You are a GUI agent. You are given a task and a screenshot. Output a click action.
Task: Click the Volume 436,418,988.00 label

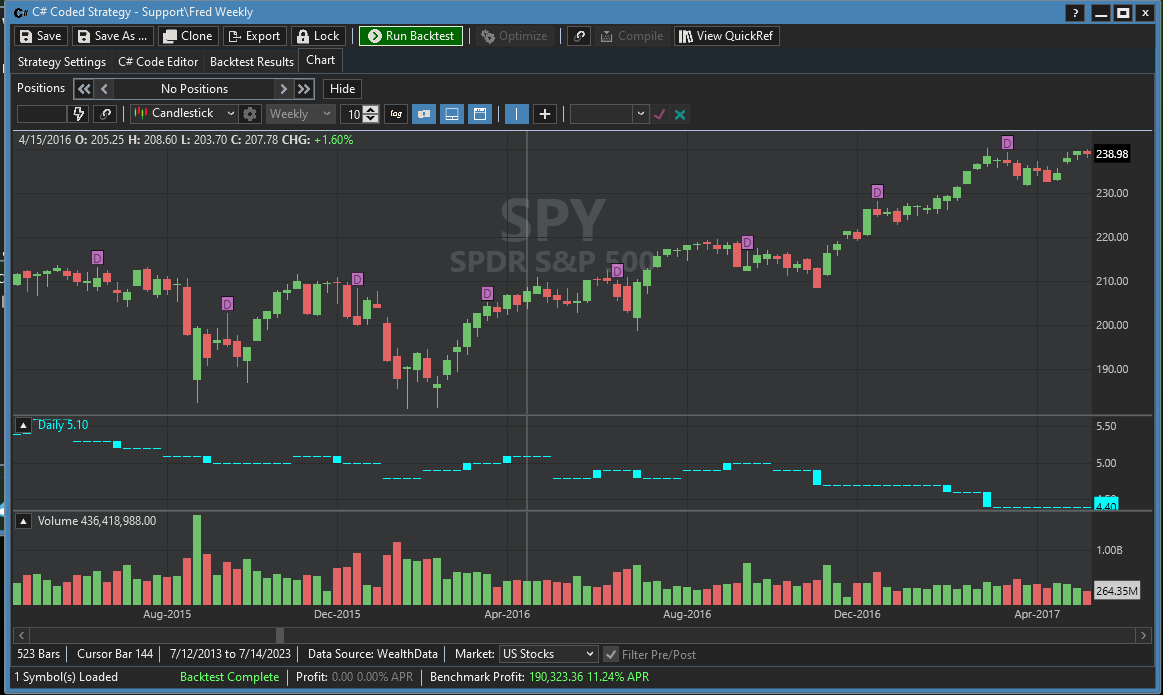tap(96, 521)
